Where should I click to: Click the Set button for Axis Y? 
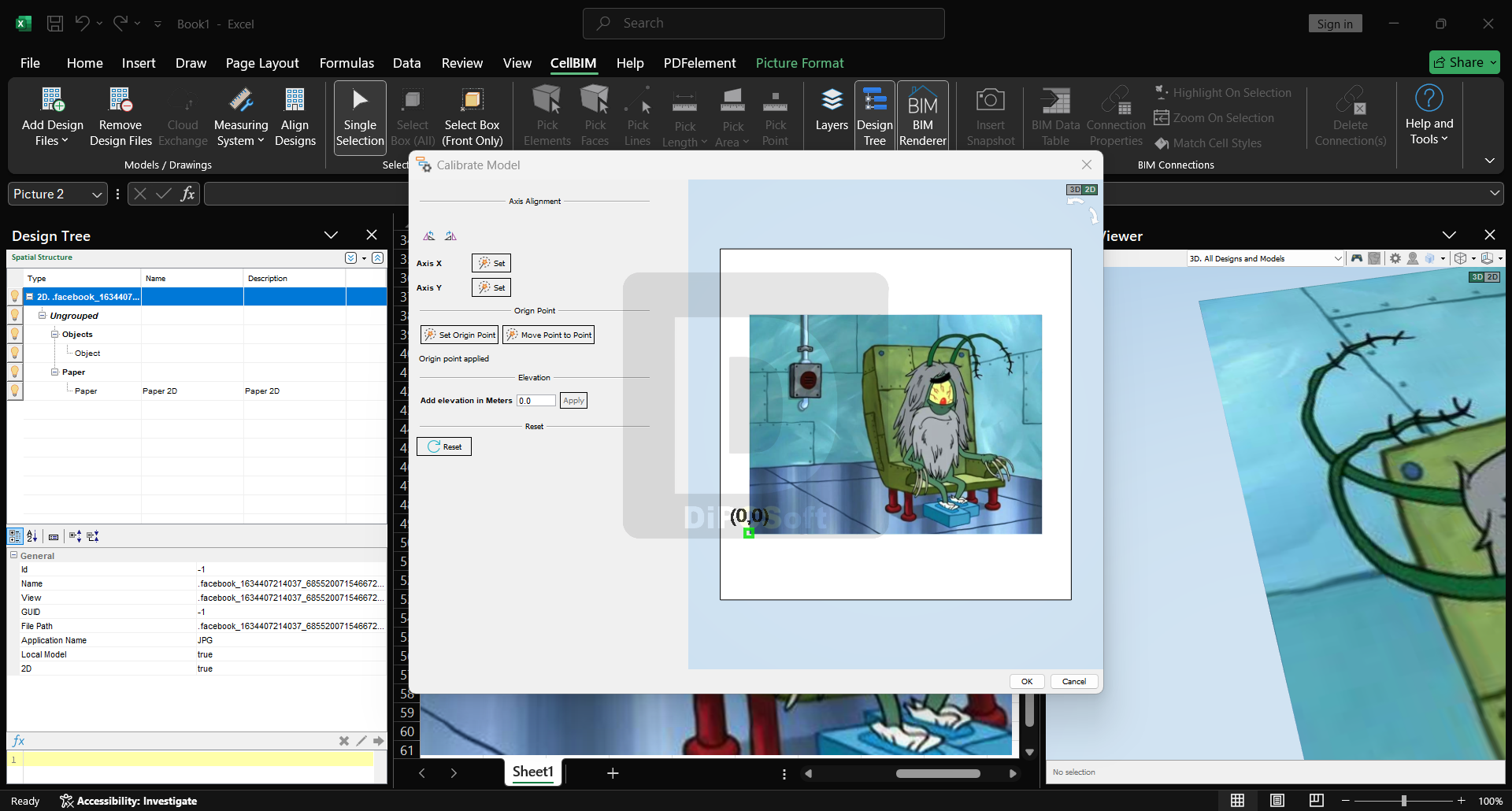[x=491, y=287]
